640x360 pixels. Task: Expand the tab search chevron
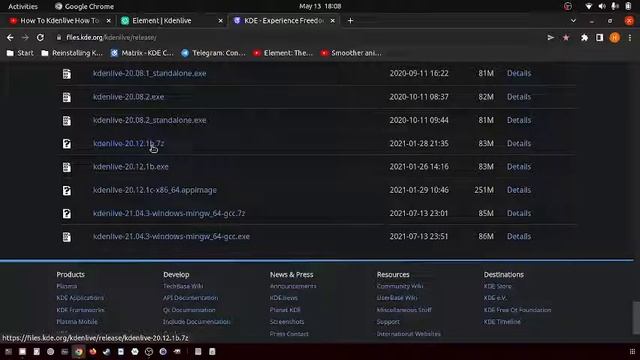click(x=573, y=20)
